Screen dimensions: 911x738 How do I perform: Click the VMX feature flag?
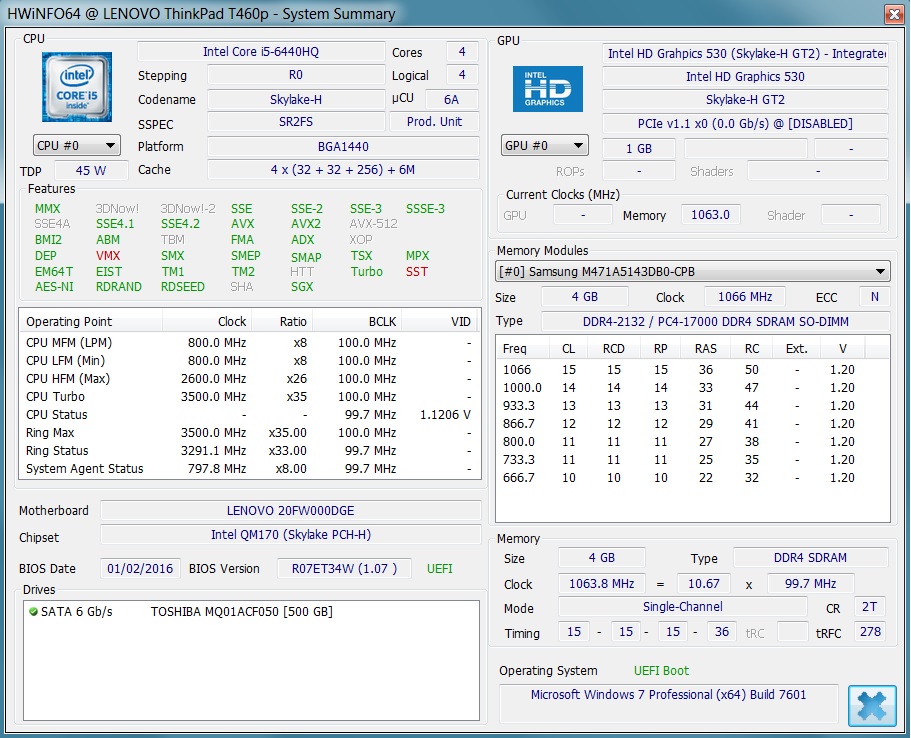click(108, 256)
